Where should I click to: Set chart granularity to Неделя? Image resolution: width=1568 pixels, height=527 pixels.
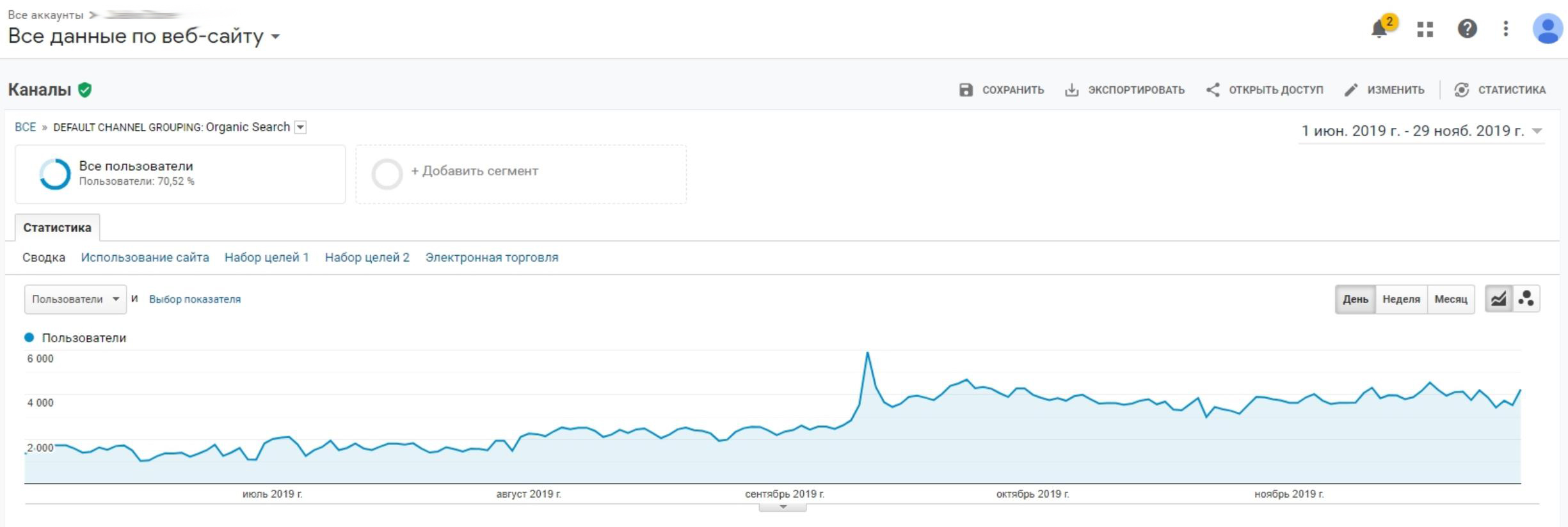coord(1401,299)
